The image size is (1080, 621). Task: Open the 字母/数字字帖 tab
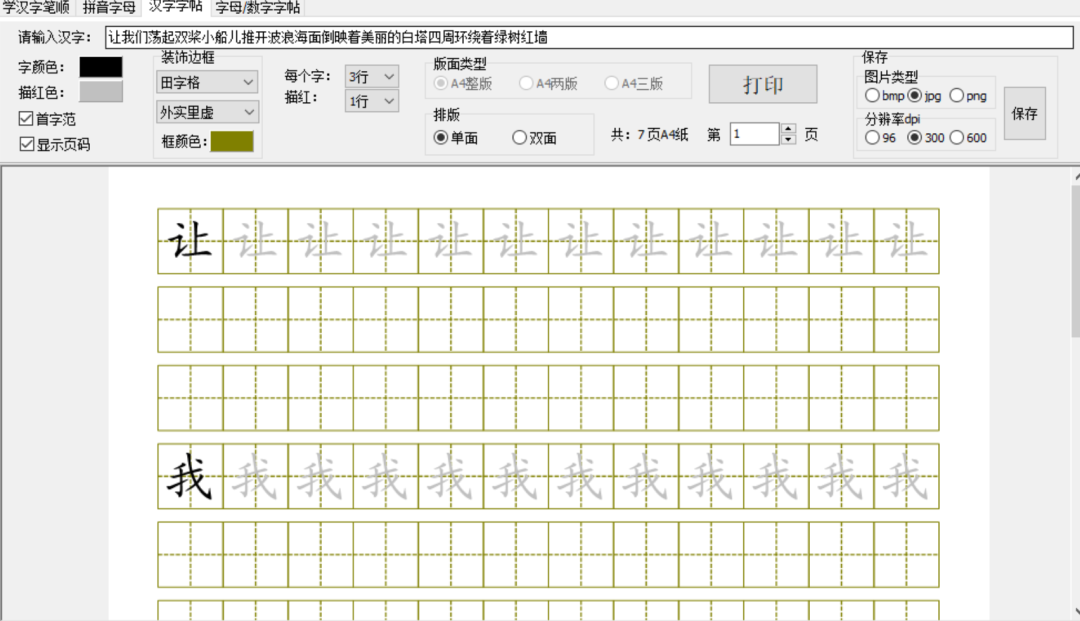pos(258,8)
